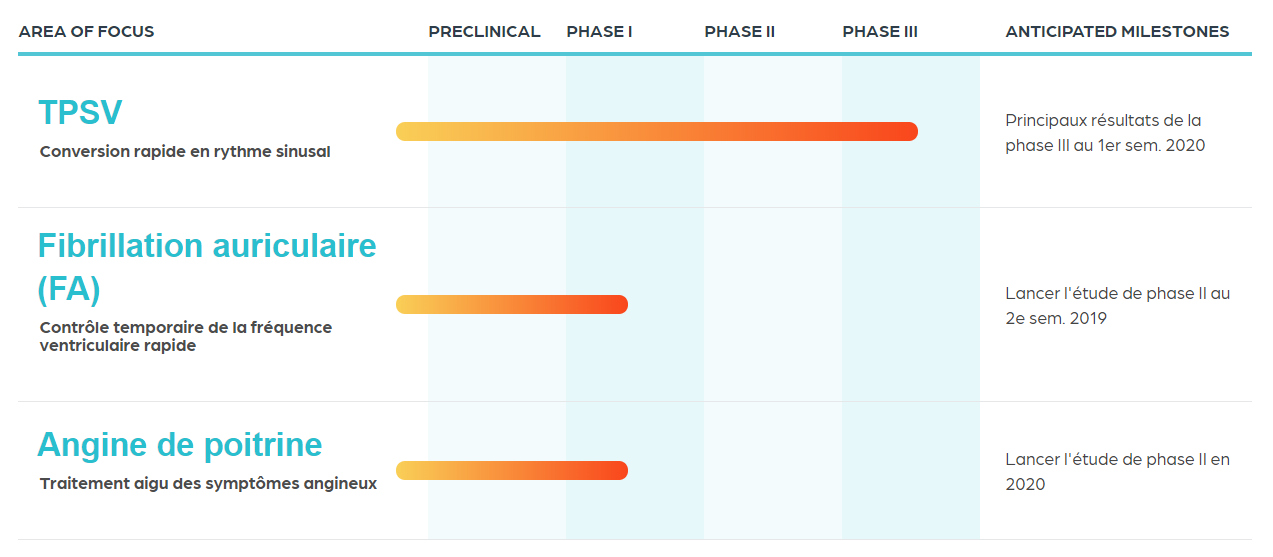The image size is (1273, 557).
Task: Click the TPSV progress bar
Action: click(657, 131)
